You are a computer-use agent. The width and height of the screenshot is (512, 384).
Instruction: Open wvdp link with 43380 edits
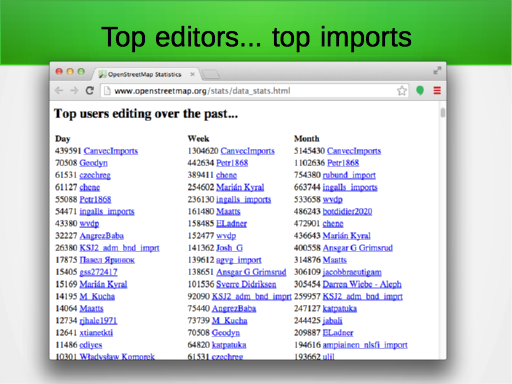(x=89, y=224)
